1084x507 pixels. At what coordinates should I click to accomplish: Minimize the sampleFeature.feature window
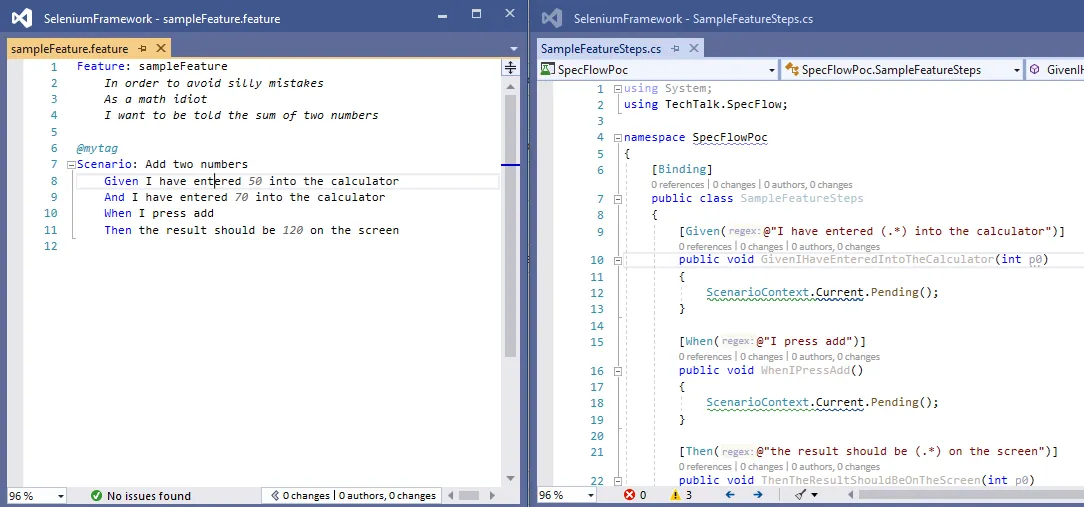click(x=443, y=14)
